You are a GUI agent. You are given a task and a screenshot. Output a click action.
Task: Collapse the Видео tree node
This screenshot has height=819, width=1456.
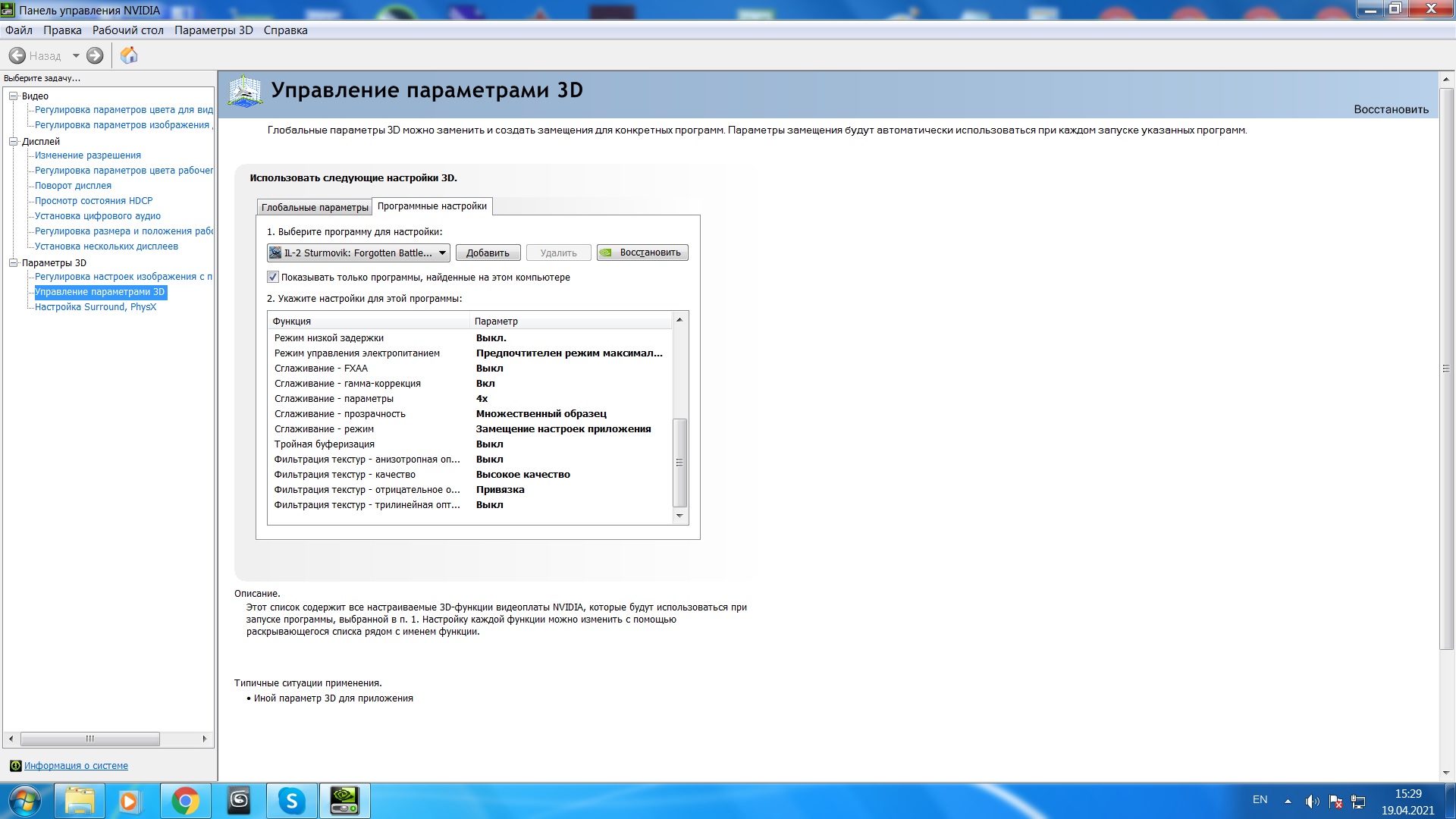(13, 96)
